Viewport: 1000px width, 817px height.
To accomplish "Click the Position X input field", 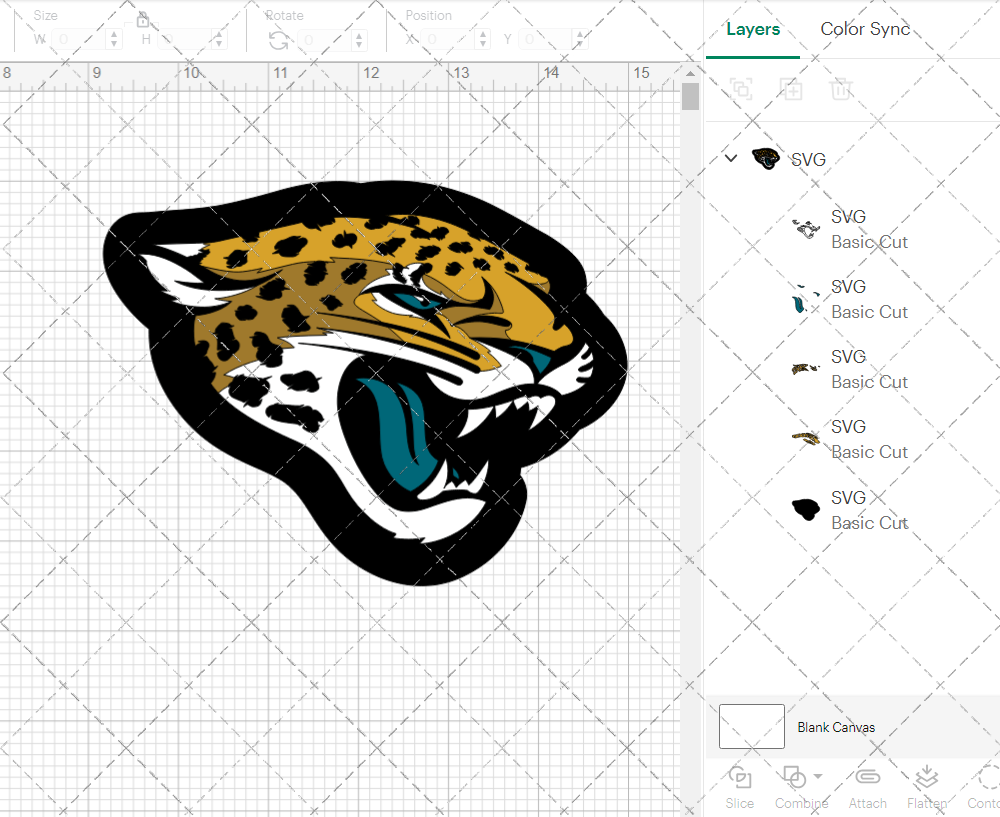I will 449,40.
